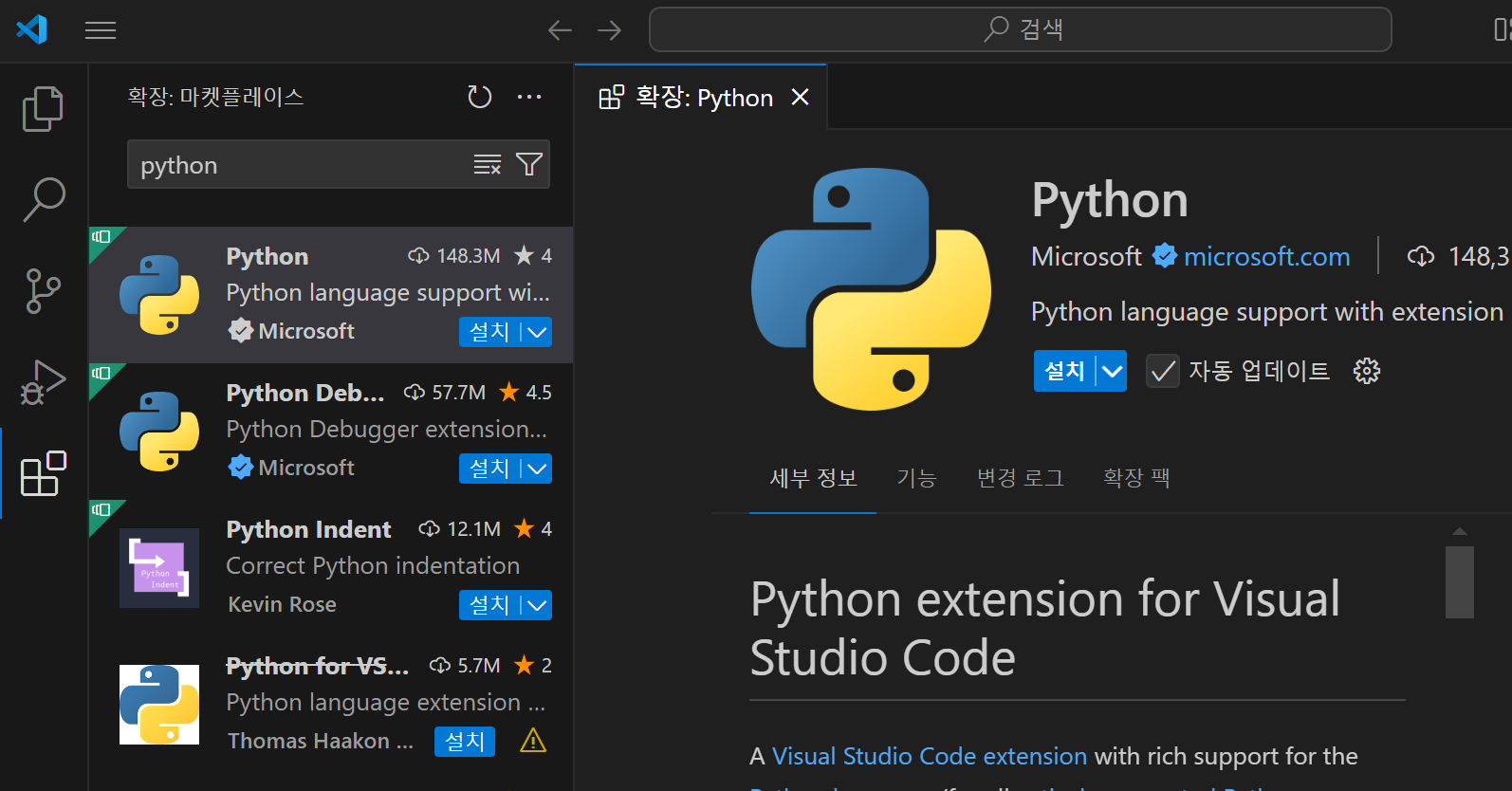This screenshot has width=1512, height=791.
Task: Open the extension search filter options
Action: click(x=529, y=165)
